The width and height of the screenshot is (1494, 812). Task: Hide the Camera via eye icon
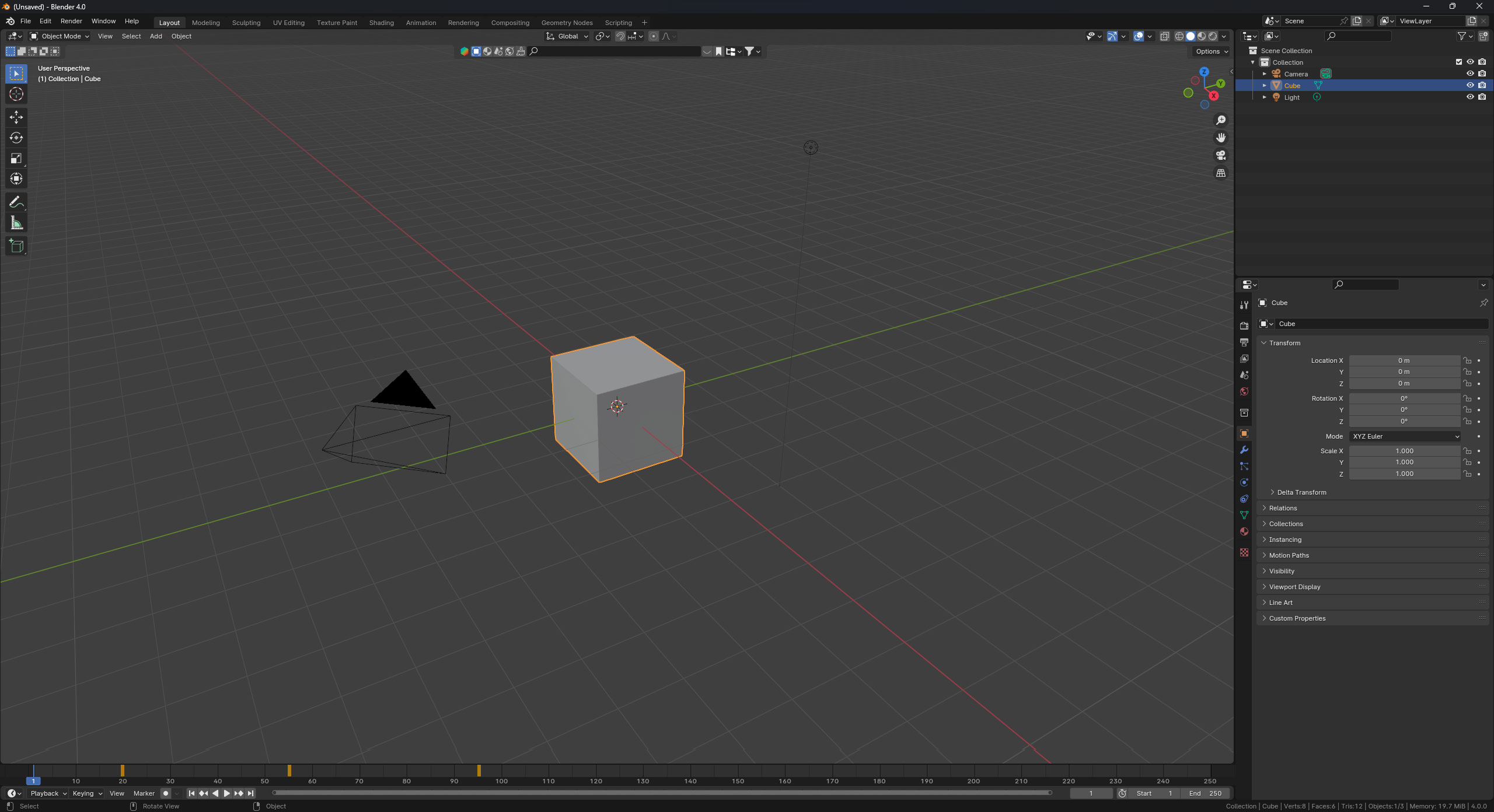(x=1470, y=73)
